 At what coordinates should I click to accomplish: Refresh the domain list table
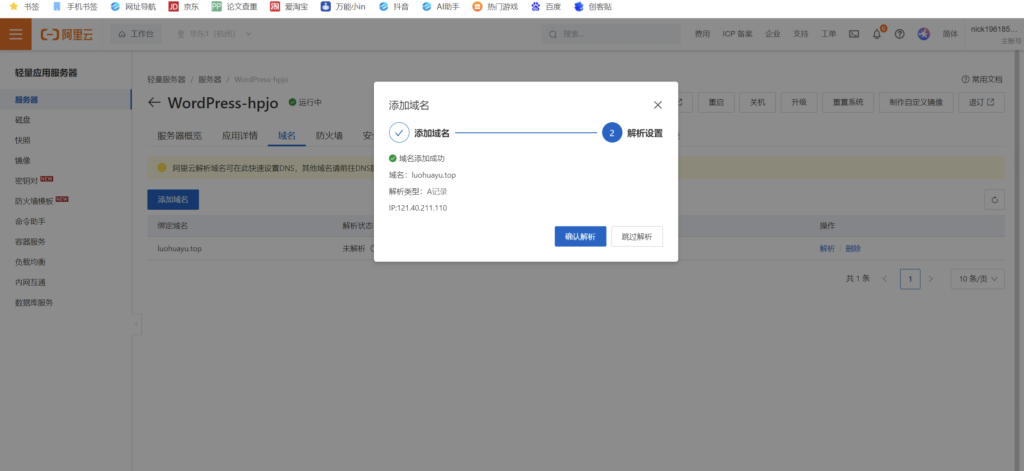tap(994, 200)
